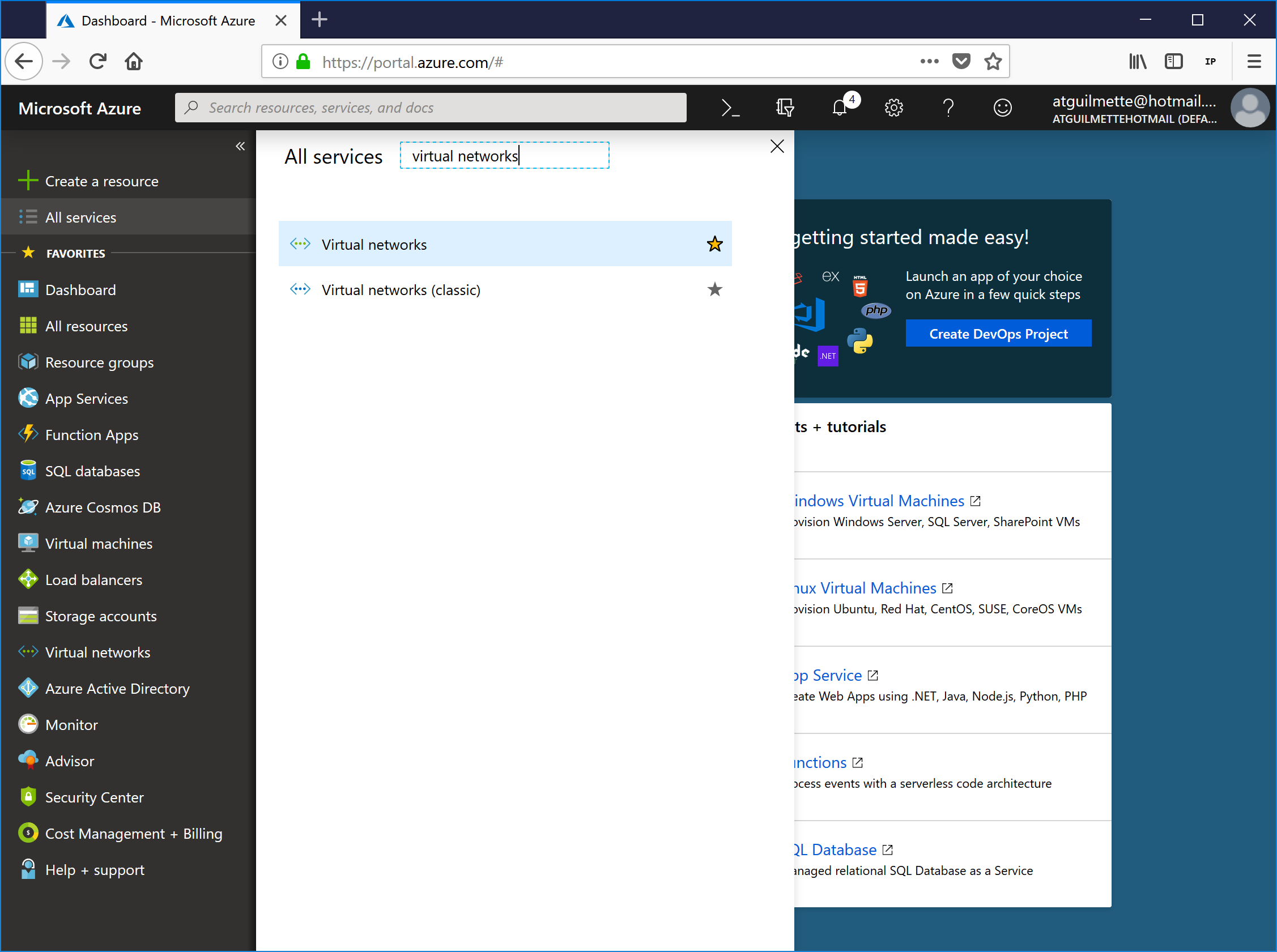Click the user account avatar
Viewport: 1277px width, 952px height.
tap(1249, 108)
